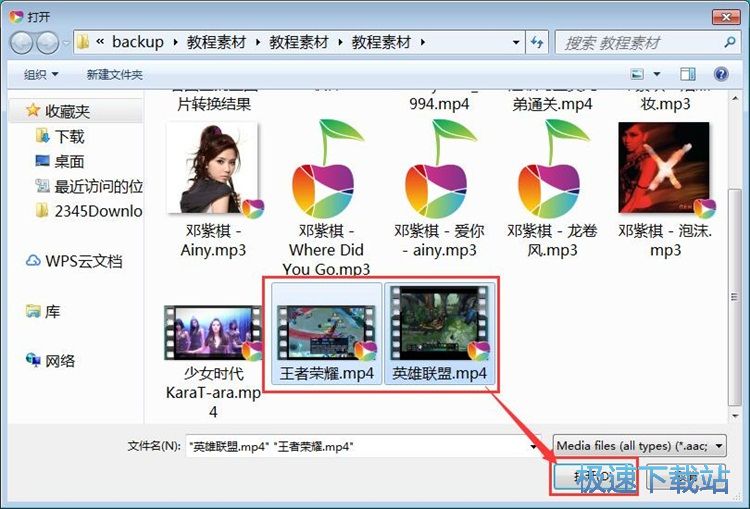
Task: Open the help question mark icon
Action: point(721,74)
